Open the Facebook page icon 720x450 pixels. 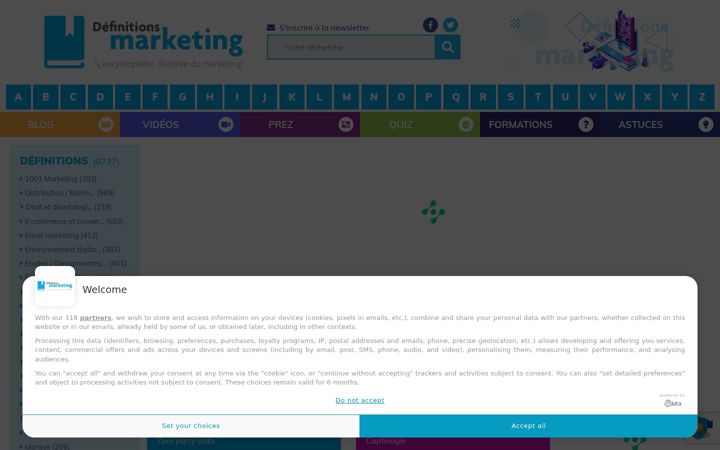click(430, 25)
